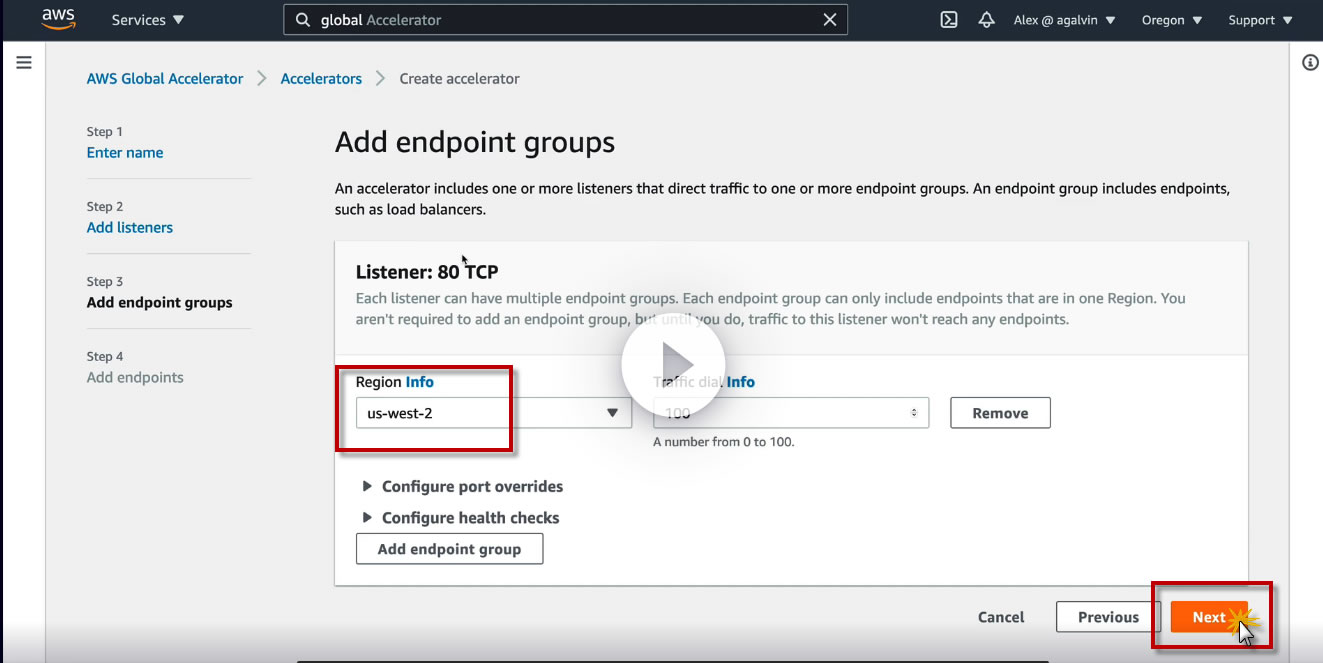Open the Services menu
Screen dimensions: 1323x663
(148, 20)
